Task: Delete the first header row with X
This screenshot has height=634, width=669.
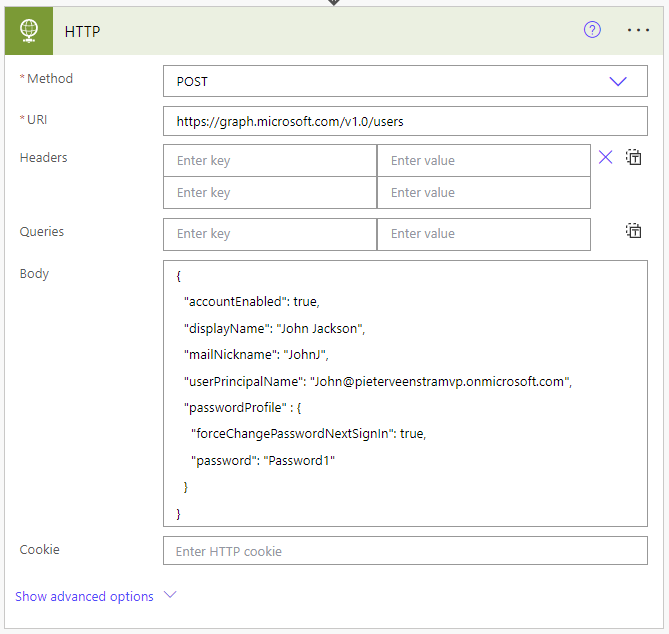Action: 605,157
